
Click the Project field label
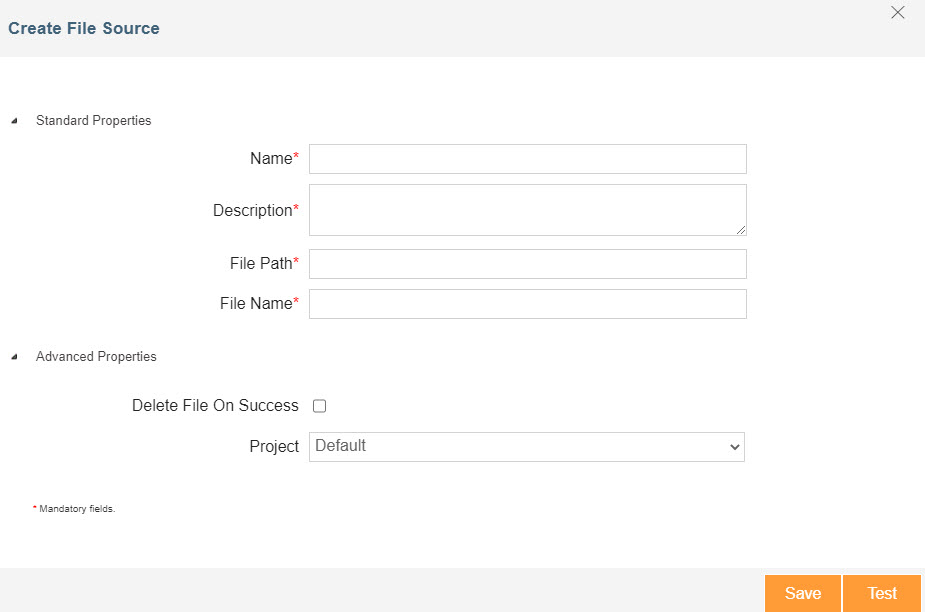[274, 447]
